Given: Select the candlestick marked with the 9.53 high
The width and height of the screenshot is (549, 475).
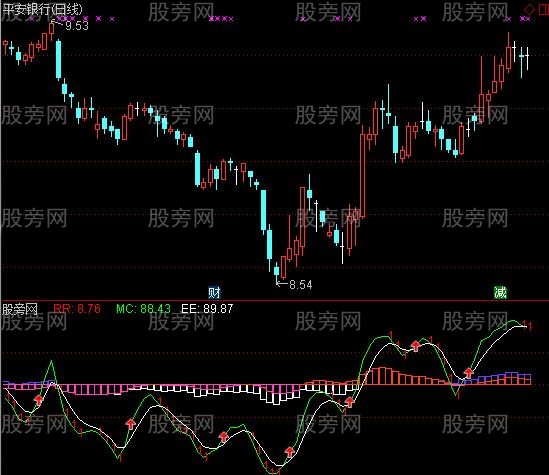Looking at the screenshot, I should pyautogui.click(x=52, y=30).
